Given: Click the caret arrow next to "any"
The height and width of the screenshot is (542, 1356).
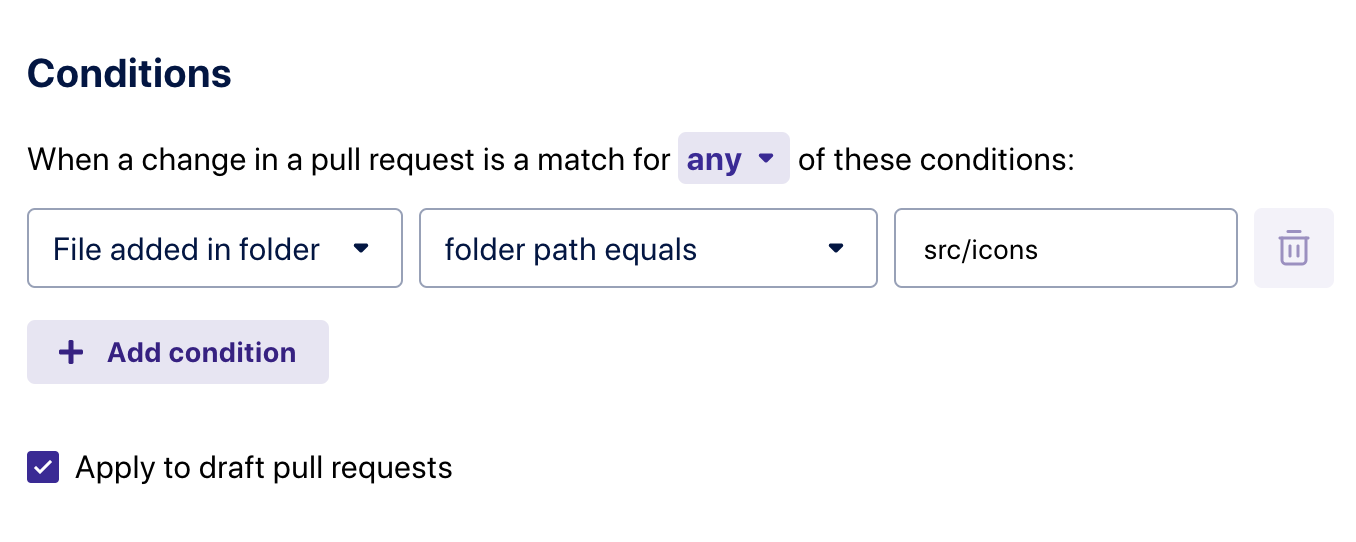Looking at the screenshot, I should click(x=766, y=158).
